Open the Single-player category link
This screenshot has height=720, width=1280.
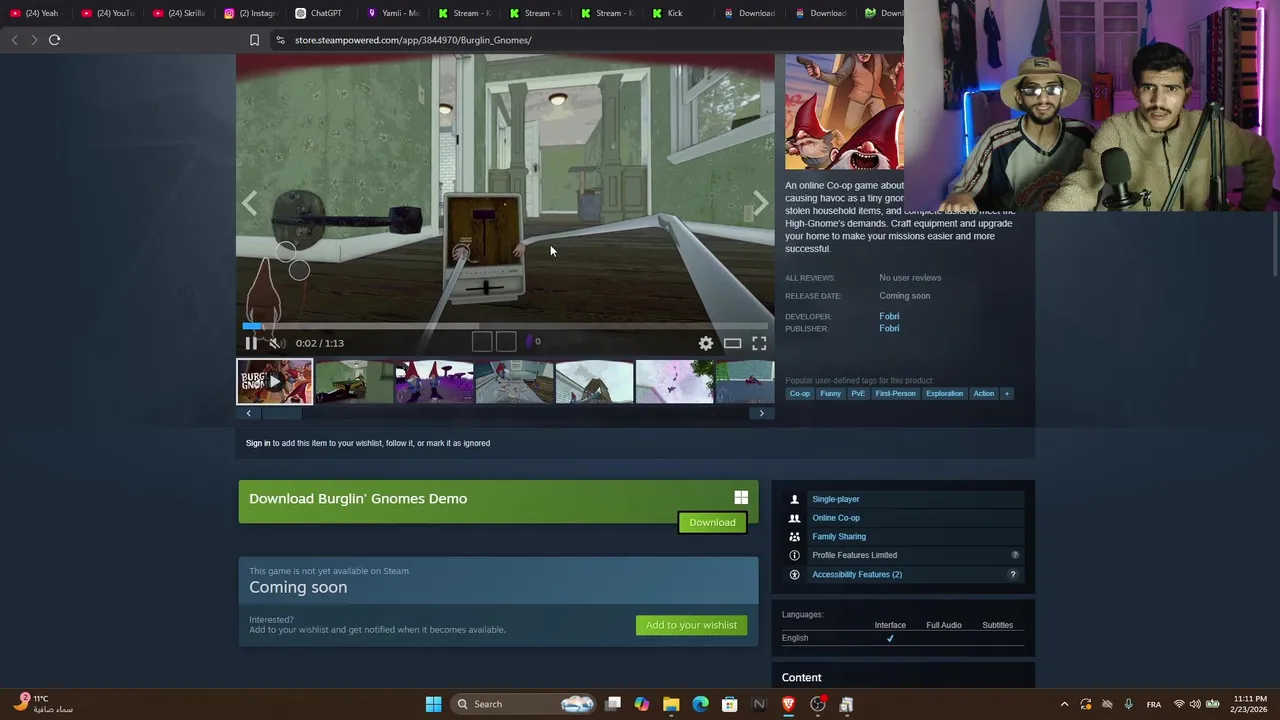(836, 499)
